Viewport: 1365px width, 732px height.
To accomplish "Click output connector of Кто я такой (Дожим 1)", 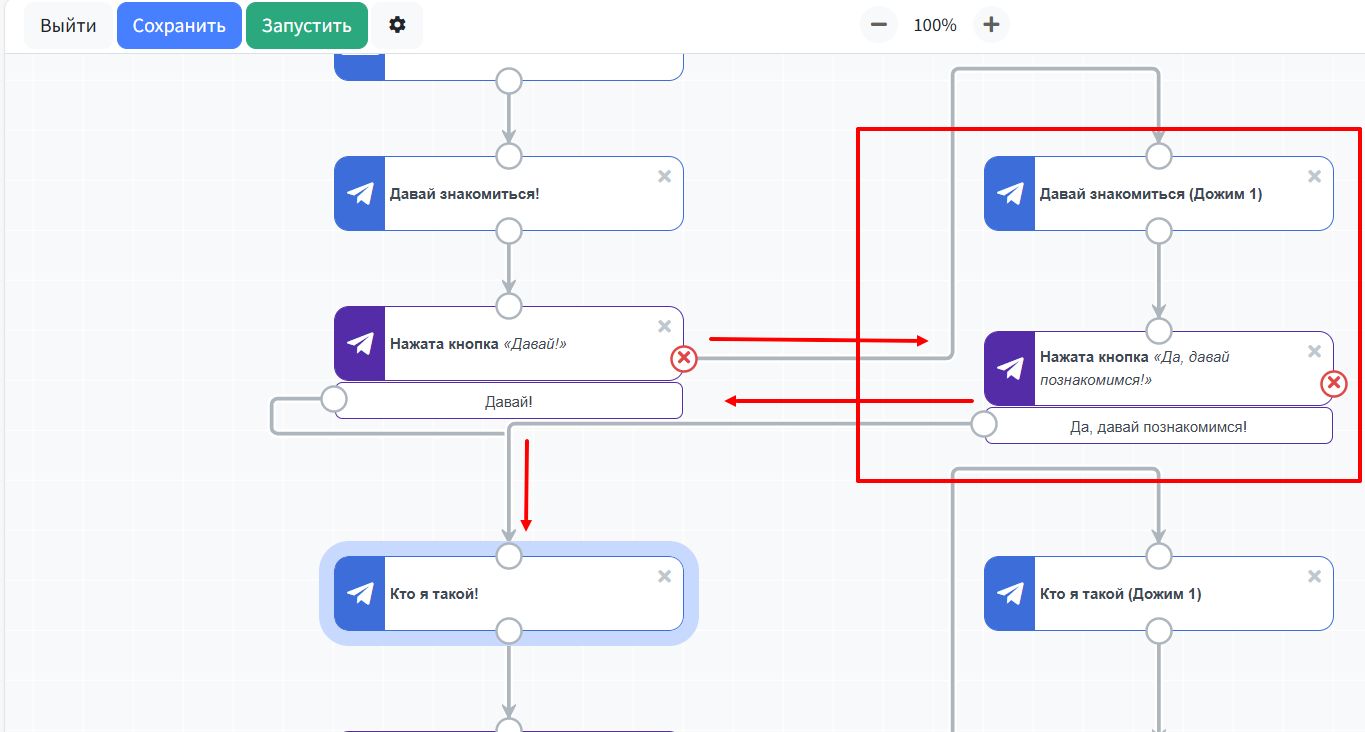I will [x=1159, y=631].
